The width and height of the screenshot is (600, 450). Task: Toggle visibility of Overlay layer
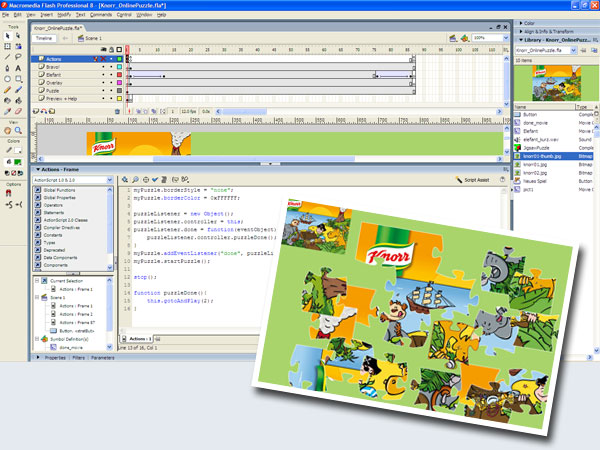click(103, 83)
